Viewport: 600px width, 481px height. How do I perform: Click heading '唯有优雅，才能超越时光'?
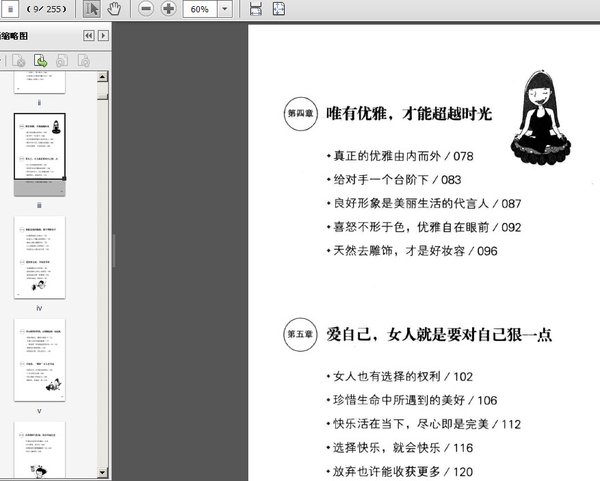click(409, 114)
